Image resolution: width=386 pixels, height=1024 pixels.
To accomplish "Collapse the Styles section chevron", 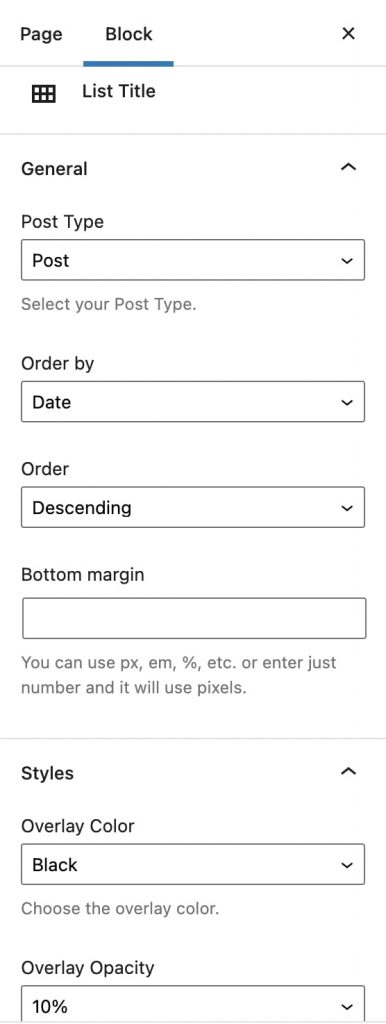I will pyautogui.click(x=349, y=772).
